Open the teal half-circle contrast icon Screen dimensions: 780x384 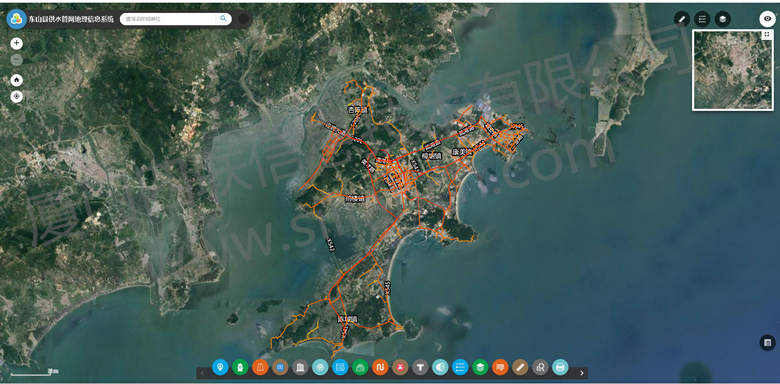440,368
